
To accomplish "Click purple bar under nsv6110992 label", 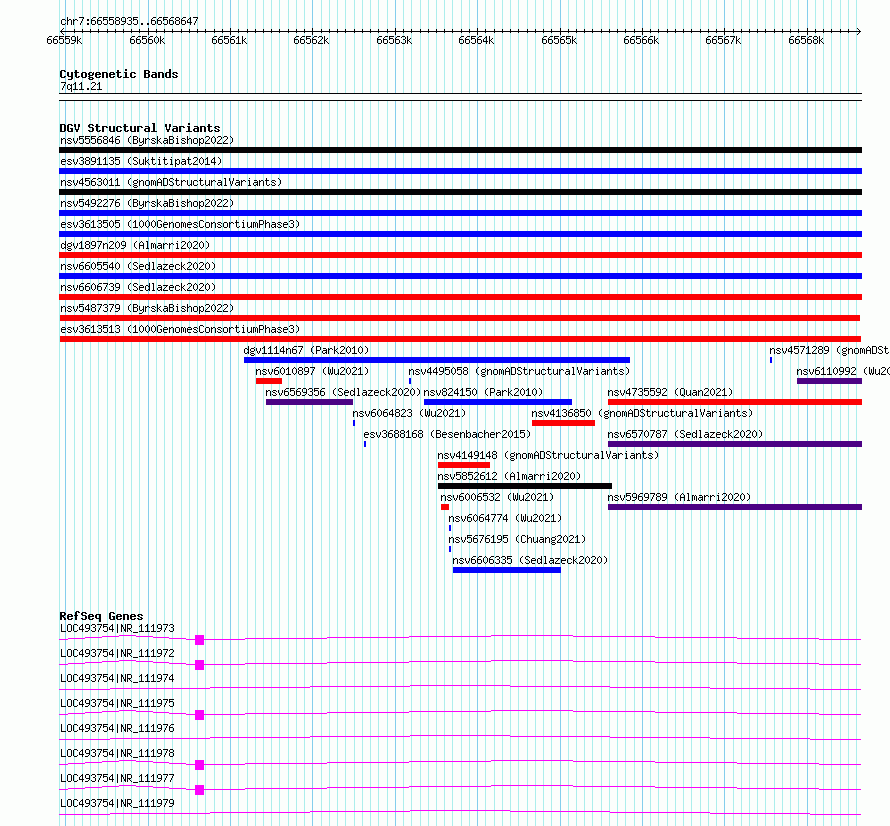I will (x=829, y=381).
